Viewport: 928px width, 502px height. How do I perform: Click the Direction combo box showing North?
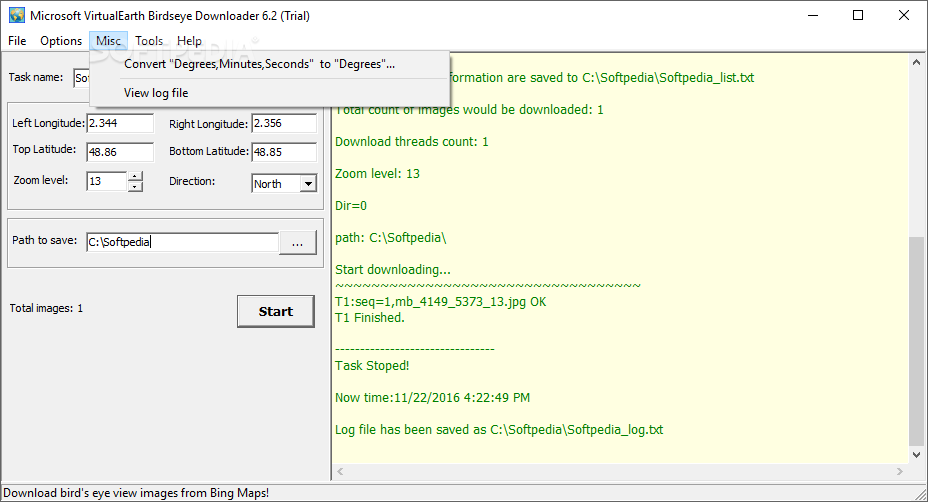[x=284, y=184]
